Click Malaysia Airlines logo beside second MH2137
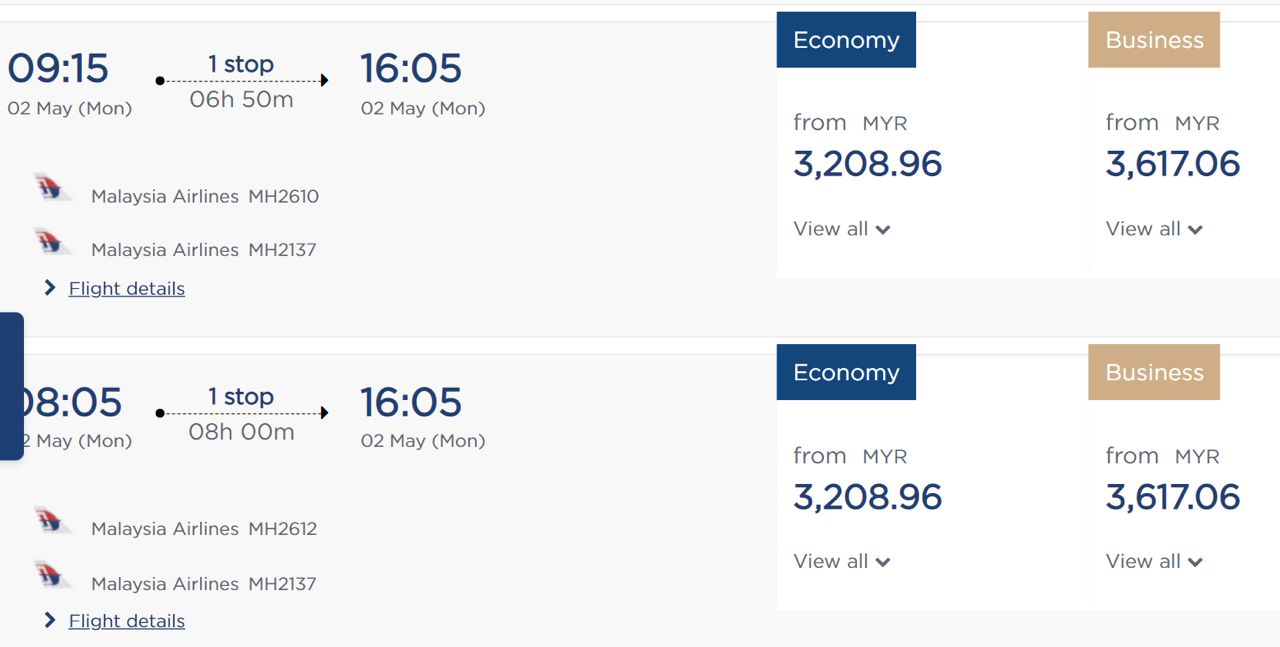This screenshot has height=647, width=1280. coord(52,575)
